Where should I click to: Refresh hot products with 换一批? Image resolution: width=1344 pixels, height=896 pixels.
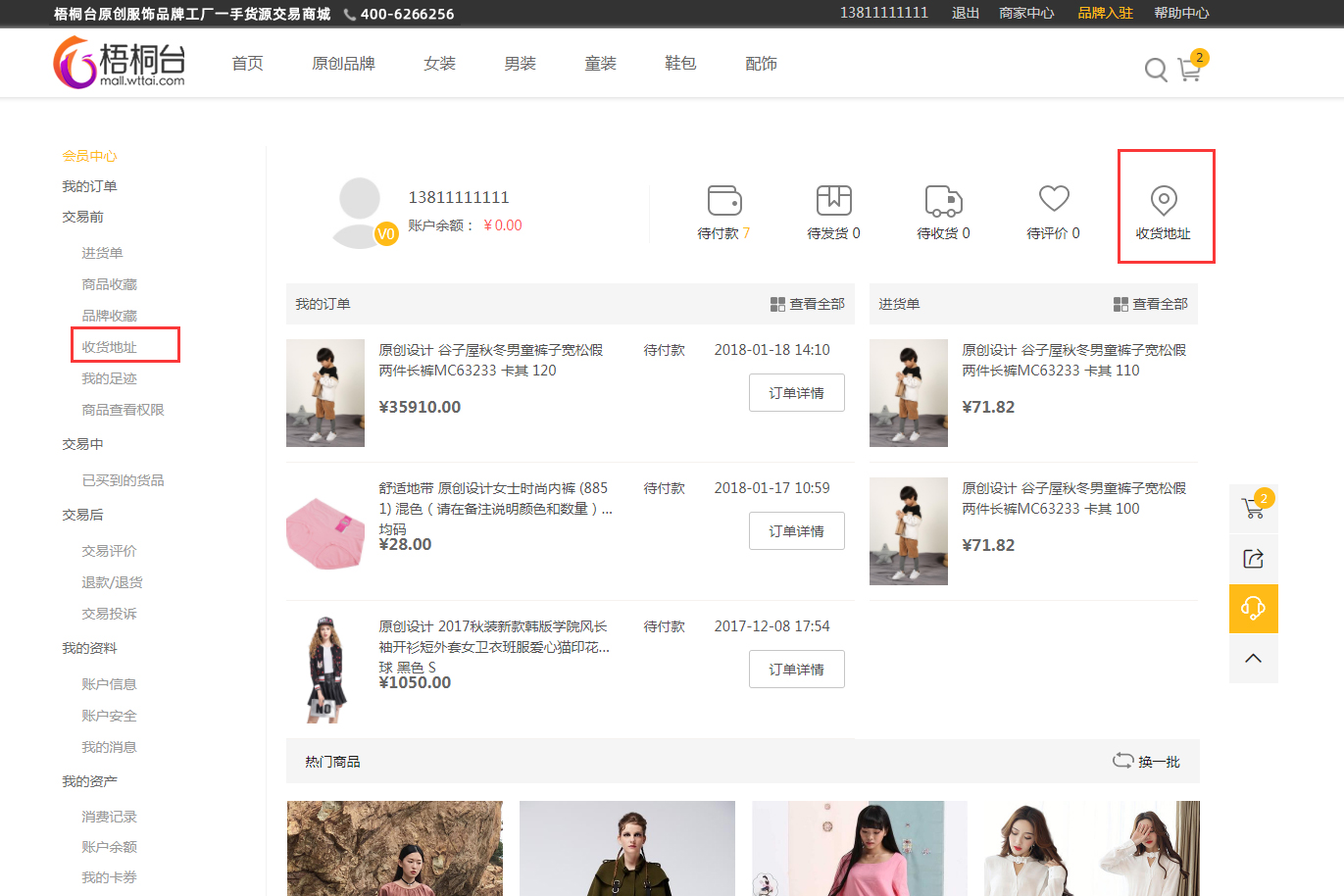pos(1146,761)
